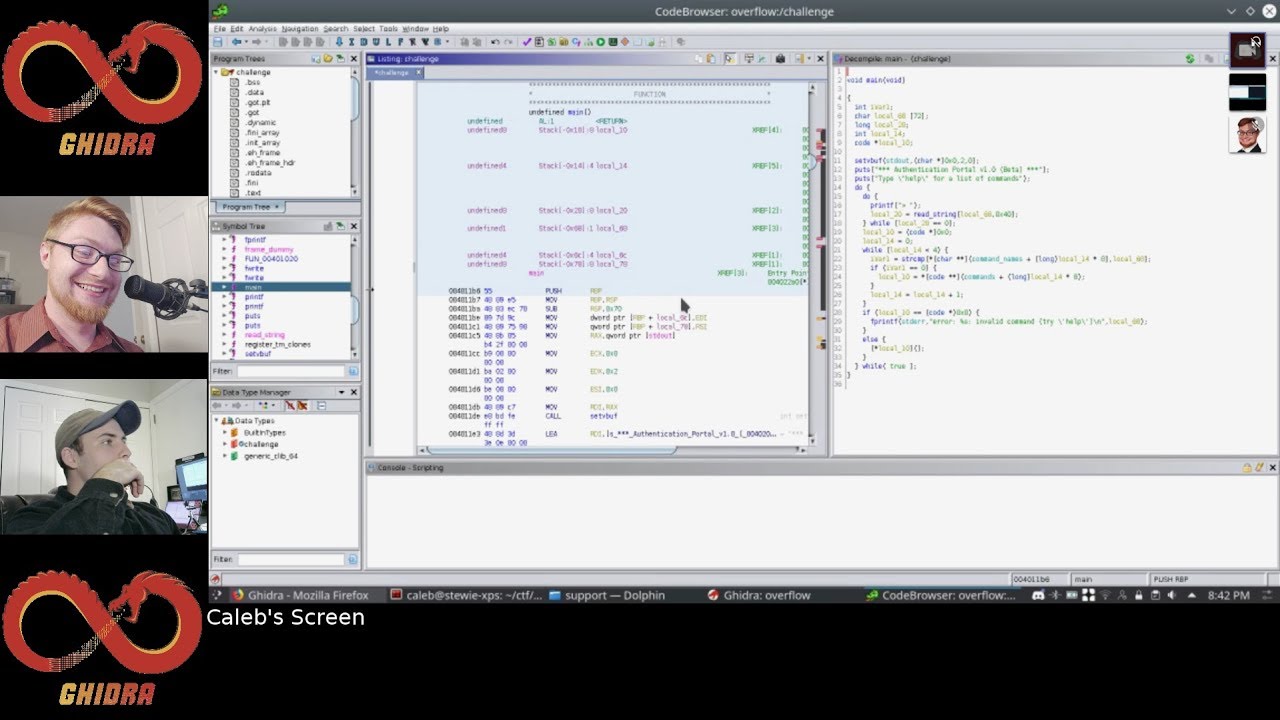Switch to the challenge listing tab
Screen dimensions: 1280x720
(392, 73)
